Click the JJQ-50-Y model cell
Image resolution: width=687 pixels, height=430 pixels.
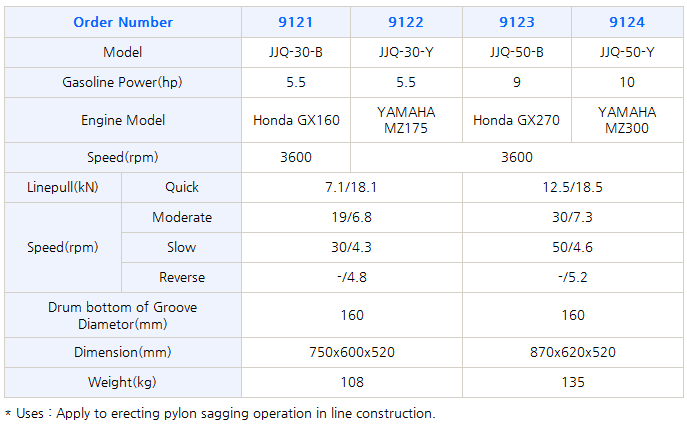[626, 52]
